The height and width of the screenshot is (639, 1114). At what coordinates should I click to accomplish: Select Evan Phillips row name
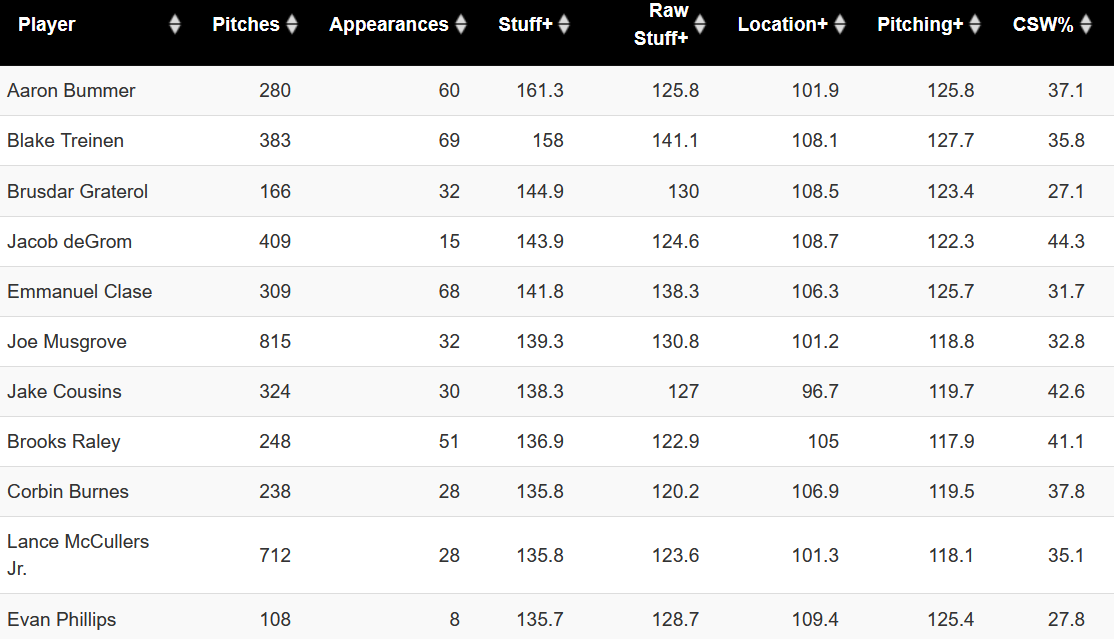(x=61, y=619)
